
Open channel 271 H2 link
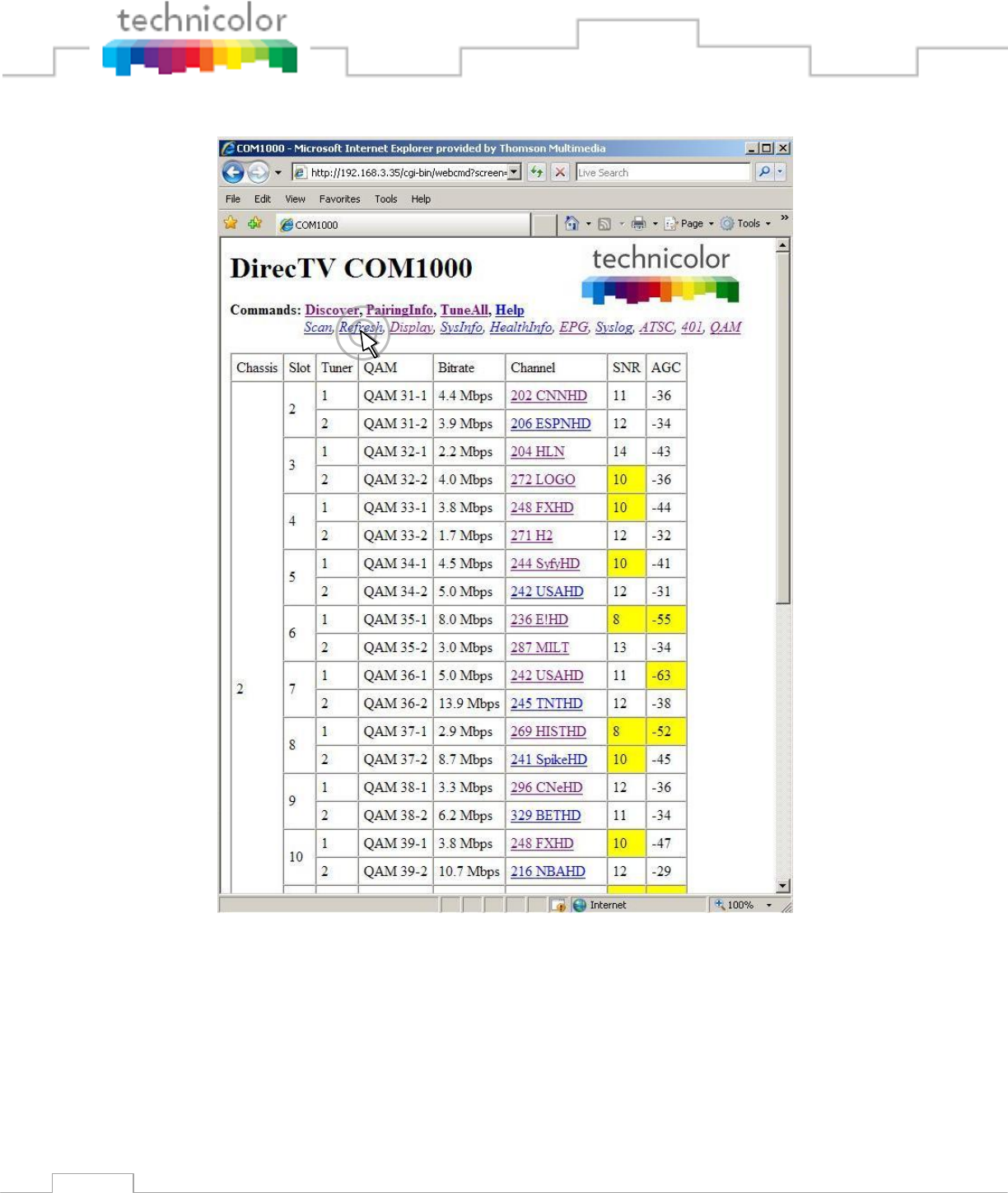531,536
